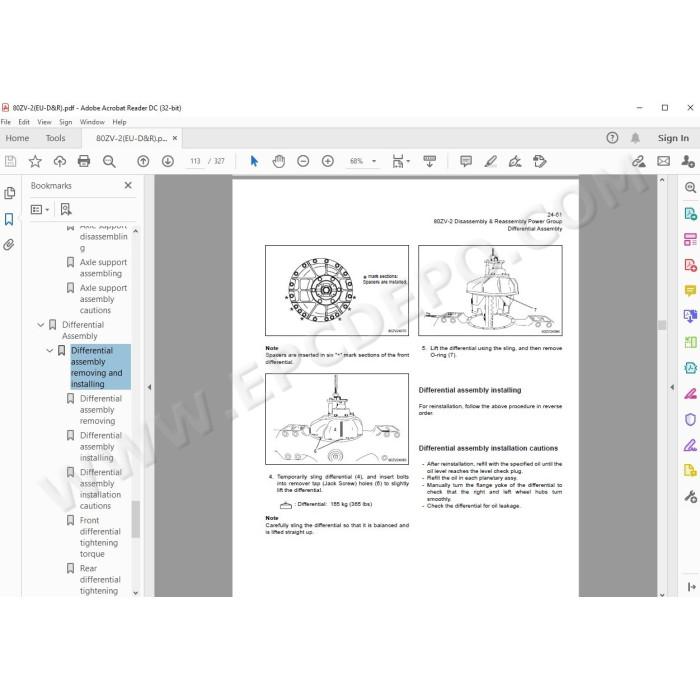Switch to the Home tab
The image size is (700, 700).
tap(17, 138)
